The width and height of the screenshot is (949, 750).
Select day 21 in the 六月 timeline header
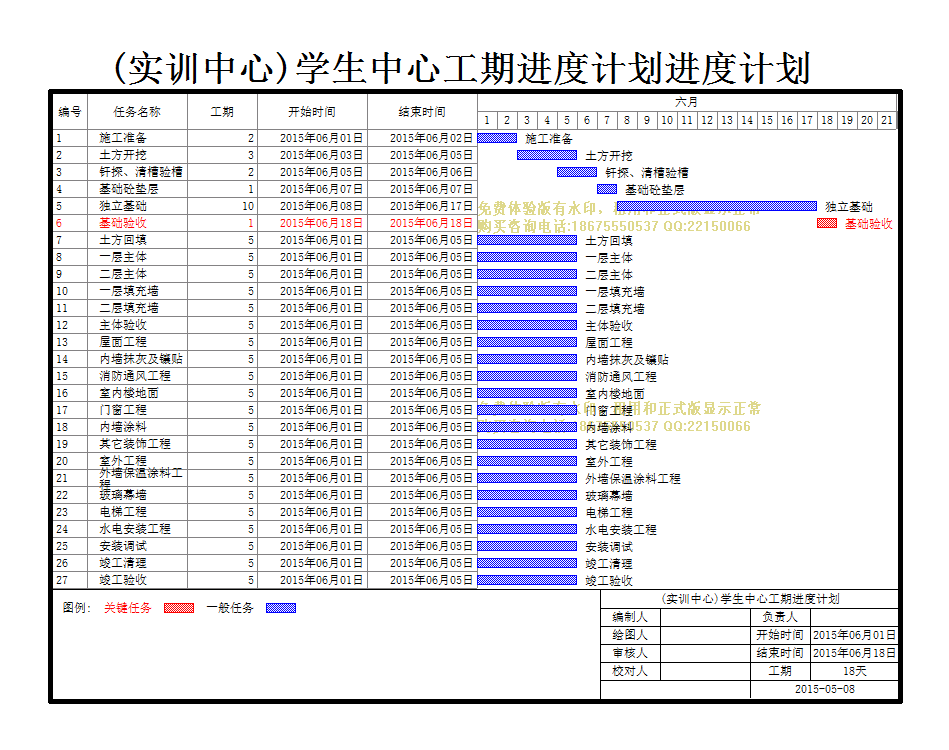pyautogui.click(x=887, y=120)
